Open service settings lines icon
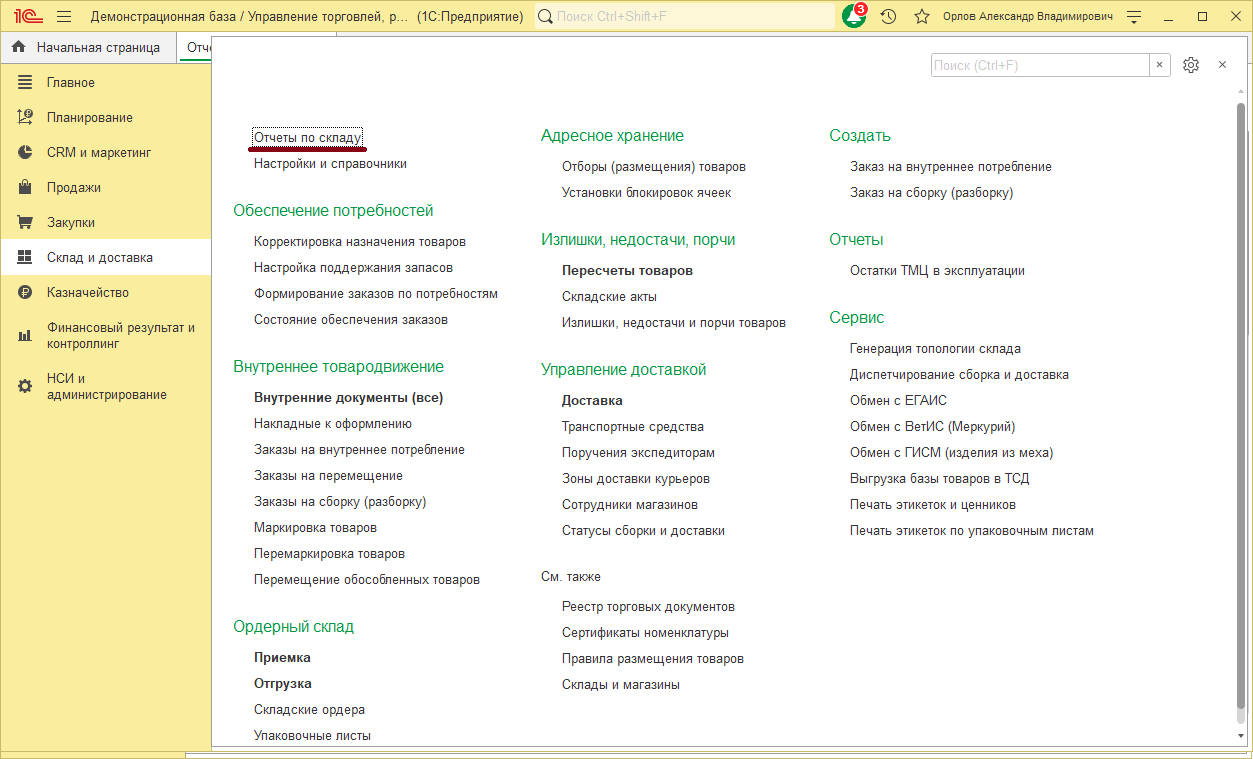 pyautogui.click(x=1133, y=17)
